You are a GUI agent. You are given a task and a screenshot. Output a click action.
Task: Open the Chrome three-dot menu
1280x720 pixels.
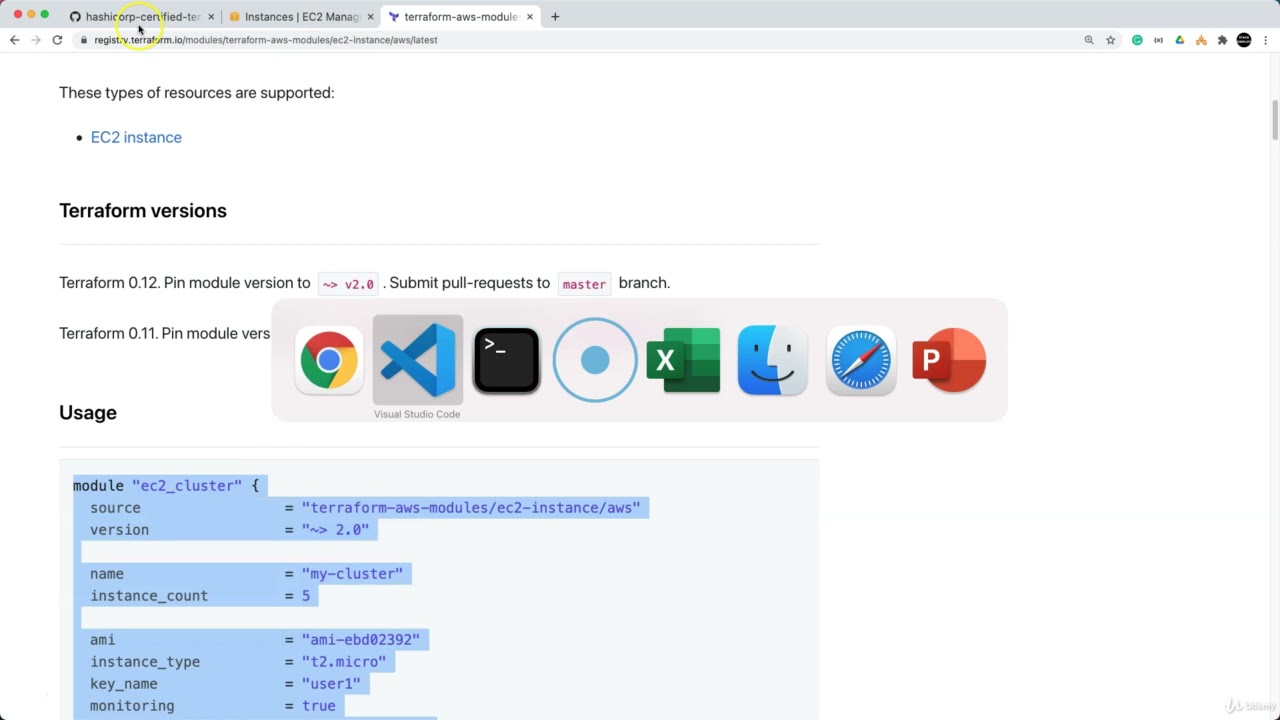[1265, 40]
